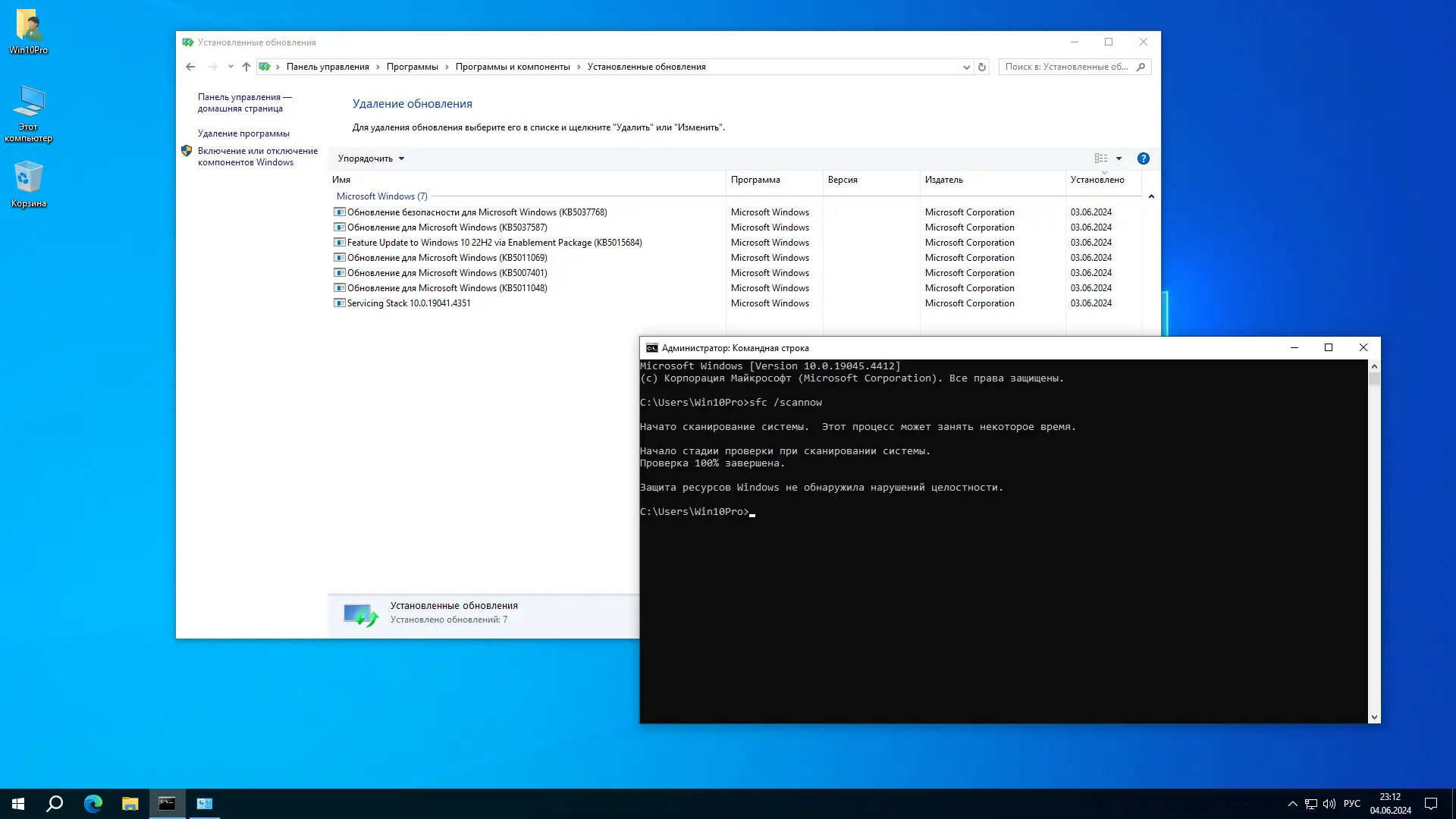The height and width of the screenshot is (819, 1456).
Task: Click the Программы breadcrumb
Action: coord(412,67)
